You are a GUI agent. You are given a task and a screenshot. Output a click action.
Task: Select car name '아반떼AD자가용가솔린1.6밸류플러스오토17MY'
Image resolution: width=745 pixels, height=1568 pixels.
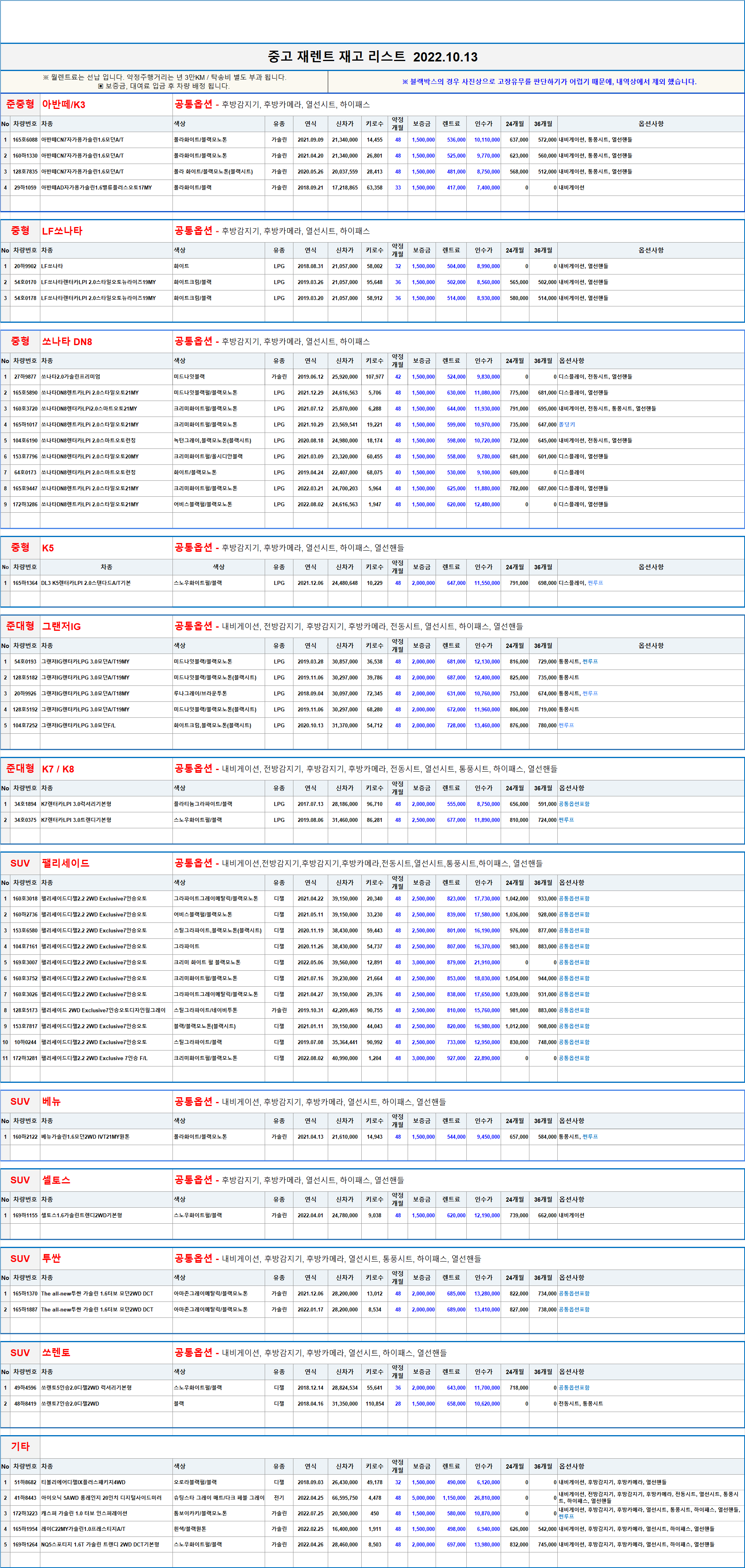[x=97, y=188]
